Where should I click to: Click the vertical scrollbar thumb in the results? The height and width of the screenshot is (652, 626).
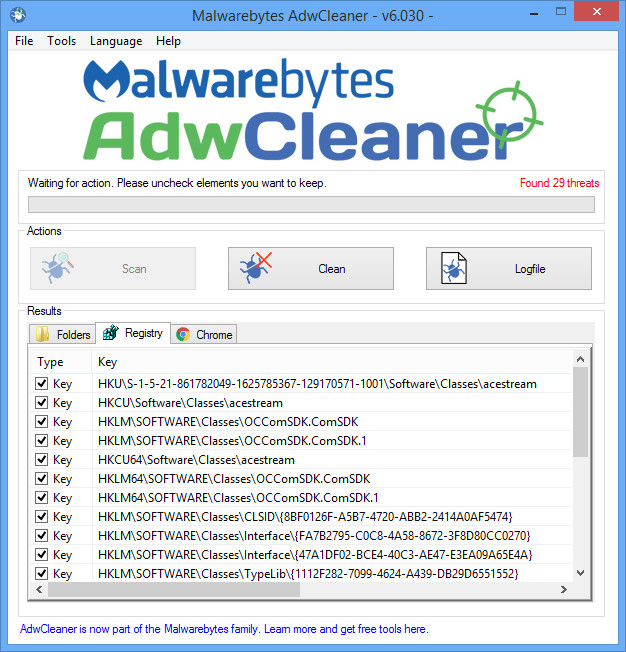[x=581, y=412]
